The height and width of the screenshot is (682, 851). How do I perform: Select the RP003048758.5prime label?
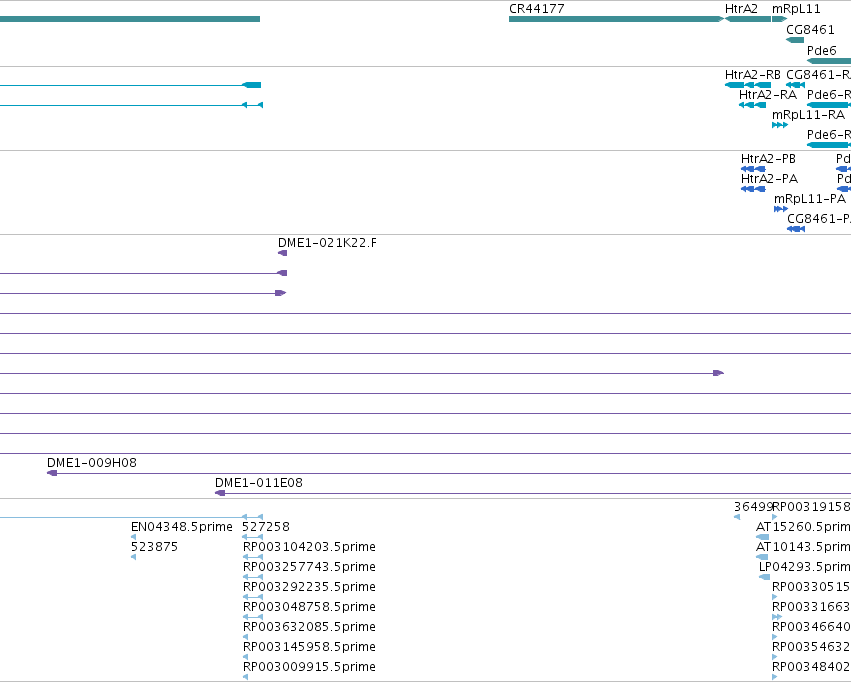309,607
